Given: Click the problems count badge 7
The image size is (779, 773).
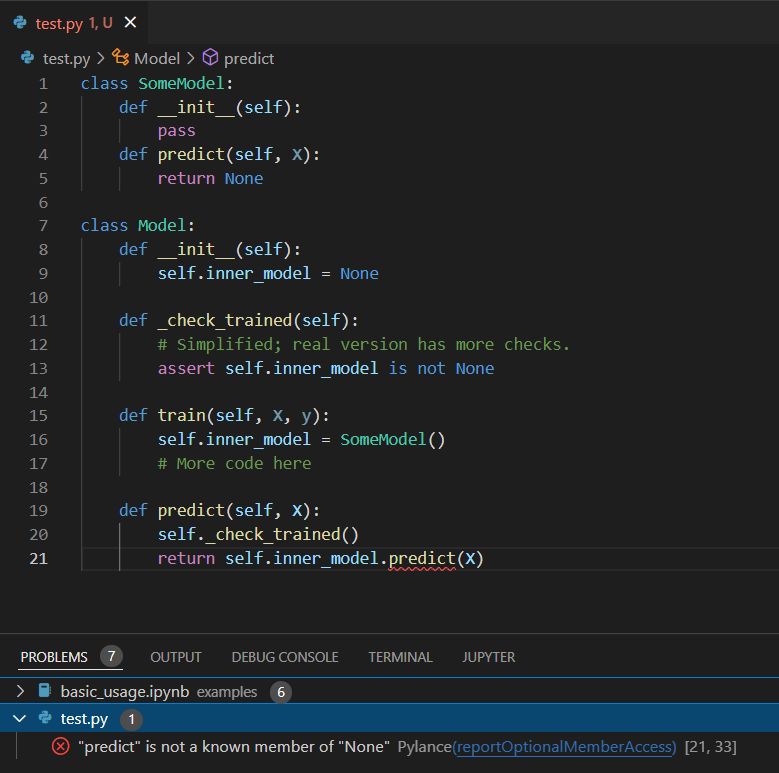Looking at the screenshot, I should pyautogui.click(x=111, y=656).
